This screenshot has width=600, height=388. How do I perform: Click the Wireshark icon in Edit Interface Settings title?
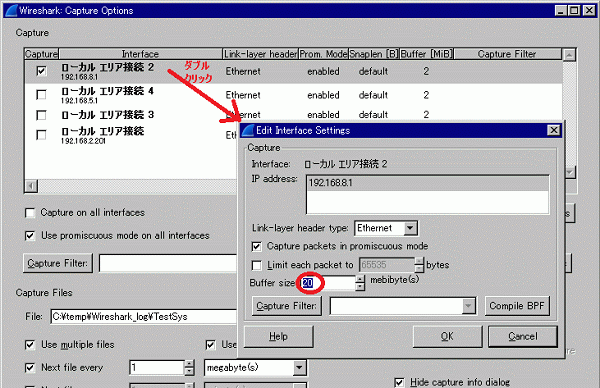pyautogui.click(x=248, y=130)
